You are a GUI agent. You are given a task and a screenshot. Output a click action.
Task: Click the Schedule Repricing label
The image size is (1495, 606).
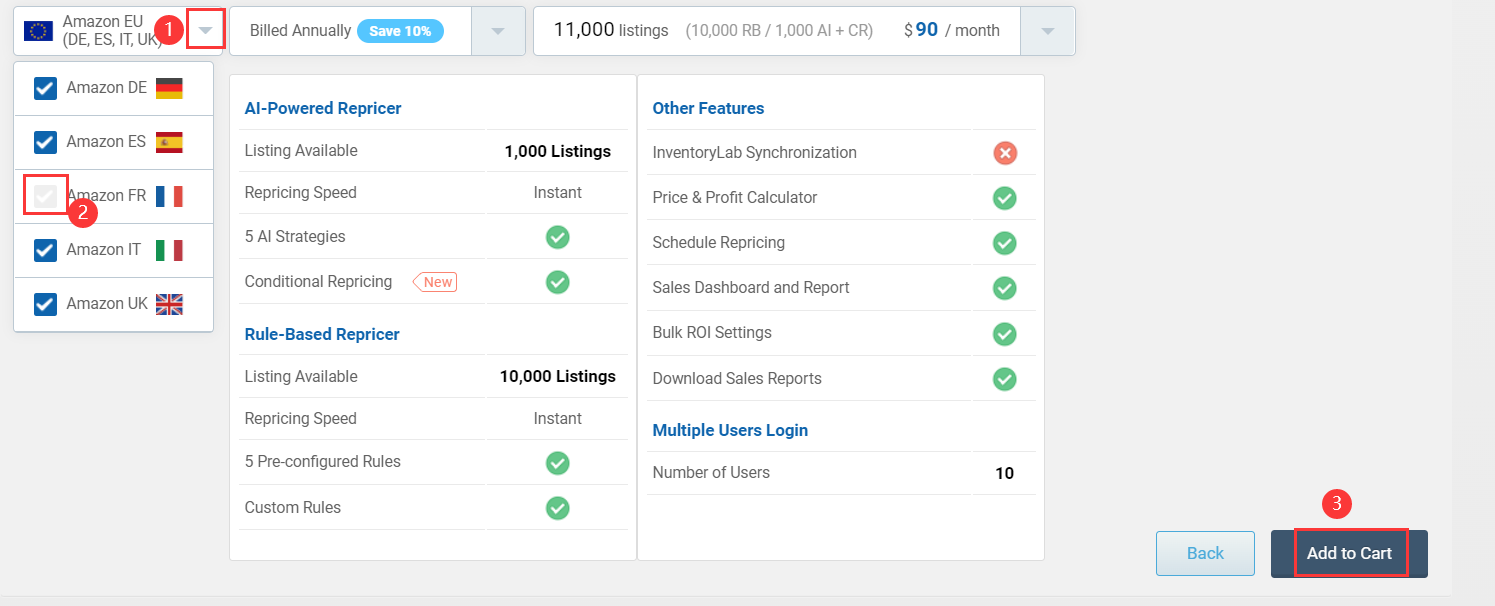click(x=718, y=243)
